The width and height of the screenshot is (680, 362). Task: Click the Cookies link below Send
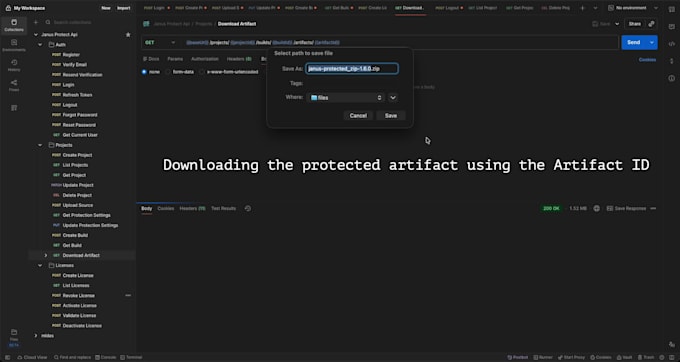point(647,60)
